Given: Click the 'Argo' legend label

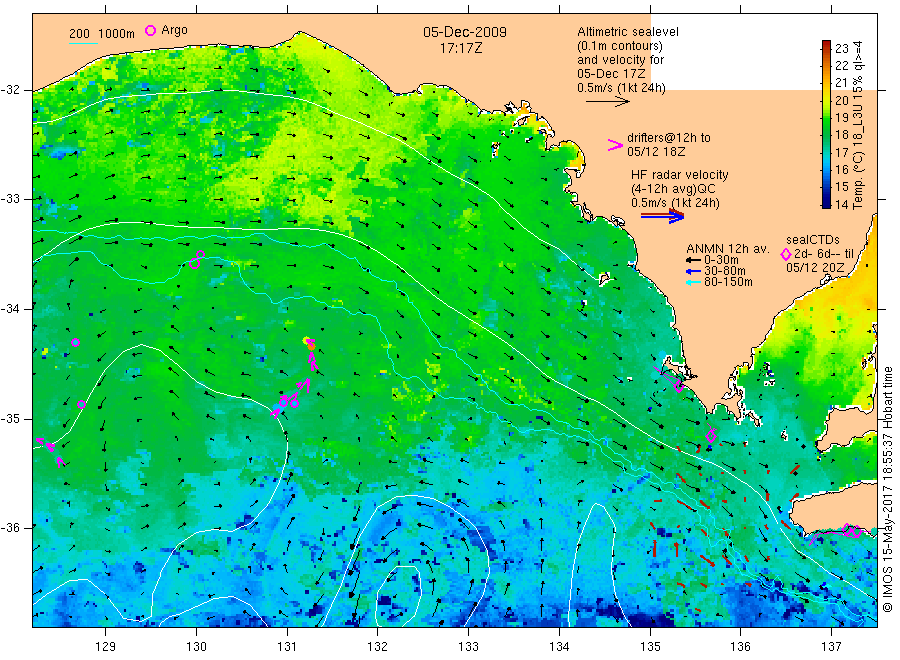Looking at the screenshot, I should pyautogui.click(x=174, y=30).
